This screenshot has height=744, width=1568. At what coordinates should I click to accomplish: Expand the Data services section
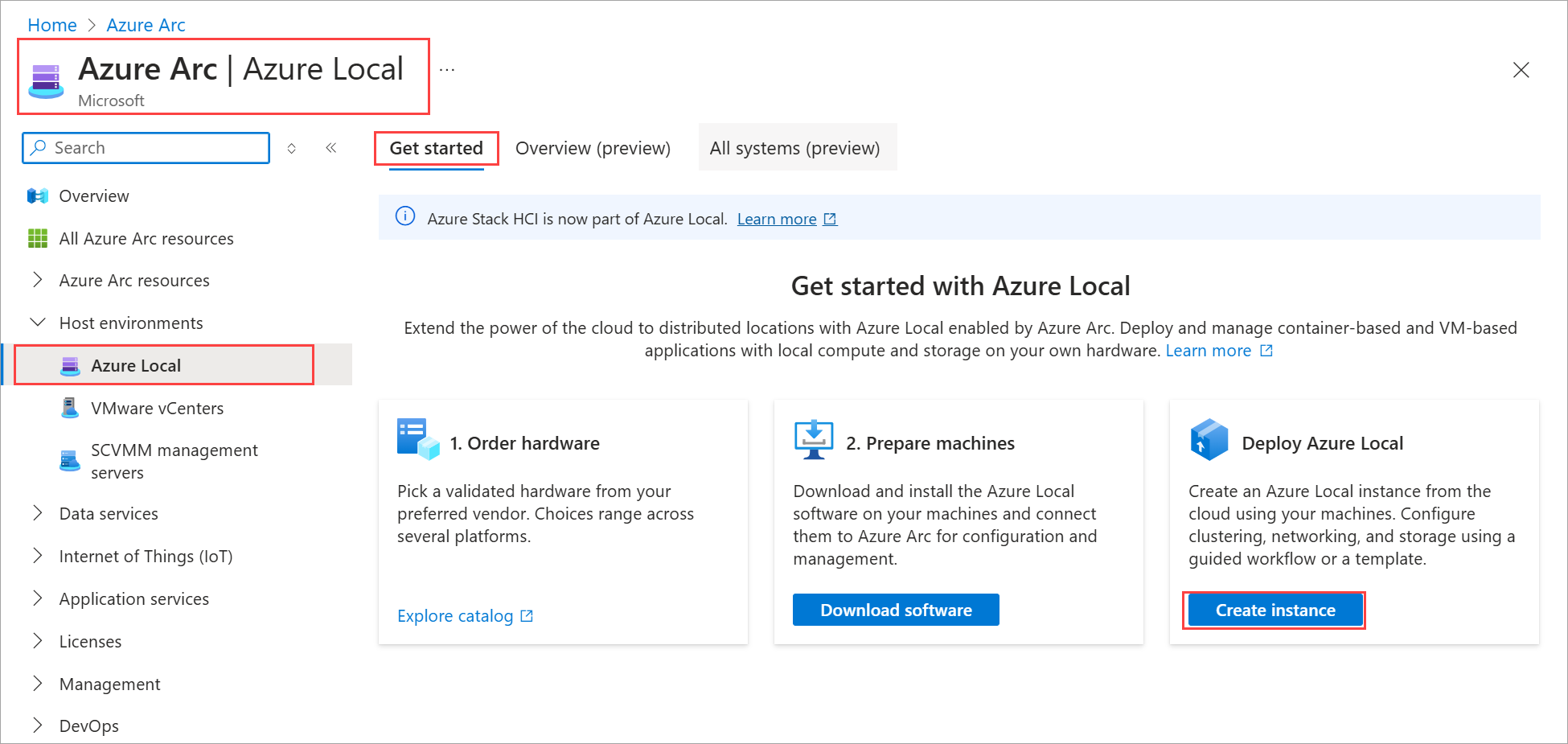(38, 514)
